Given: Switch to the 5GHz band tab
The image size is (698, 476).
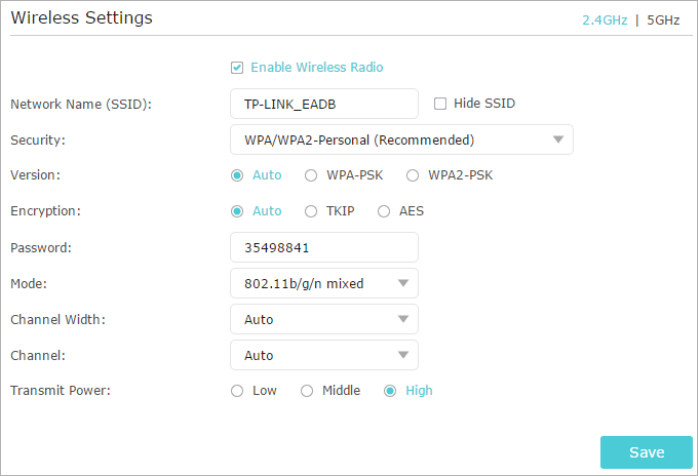Looking at the screenshot, I should tap(663, 19).
